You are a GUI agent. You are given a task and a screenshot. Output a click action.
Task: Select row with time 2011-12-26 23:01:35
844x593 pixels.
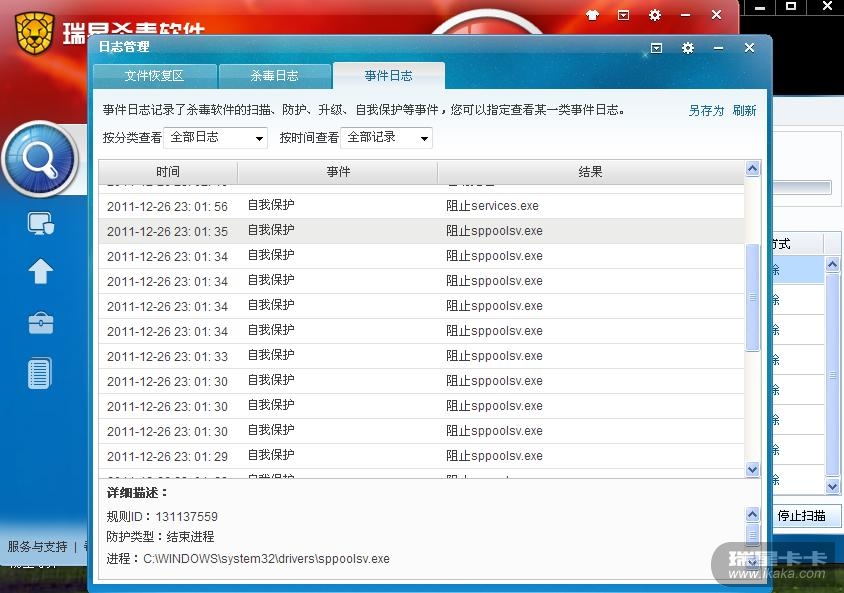[421, 231]
